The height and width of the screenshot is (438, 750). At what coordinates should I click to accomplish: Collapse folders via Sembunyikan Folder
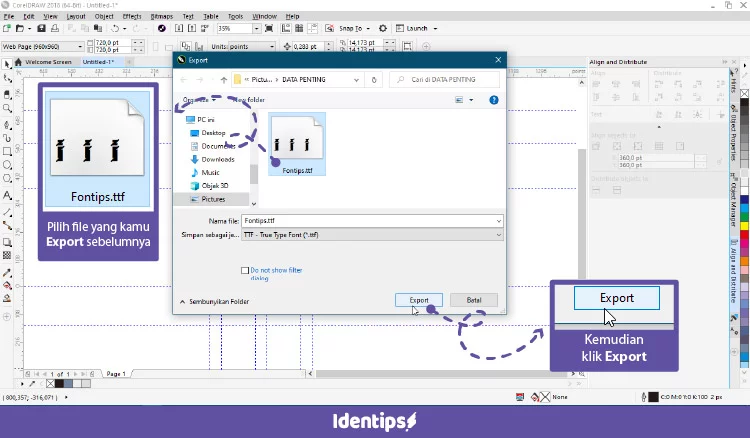(x=214, y=301)
